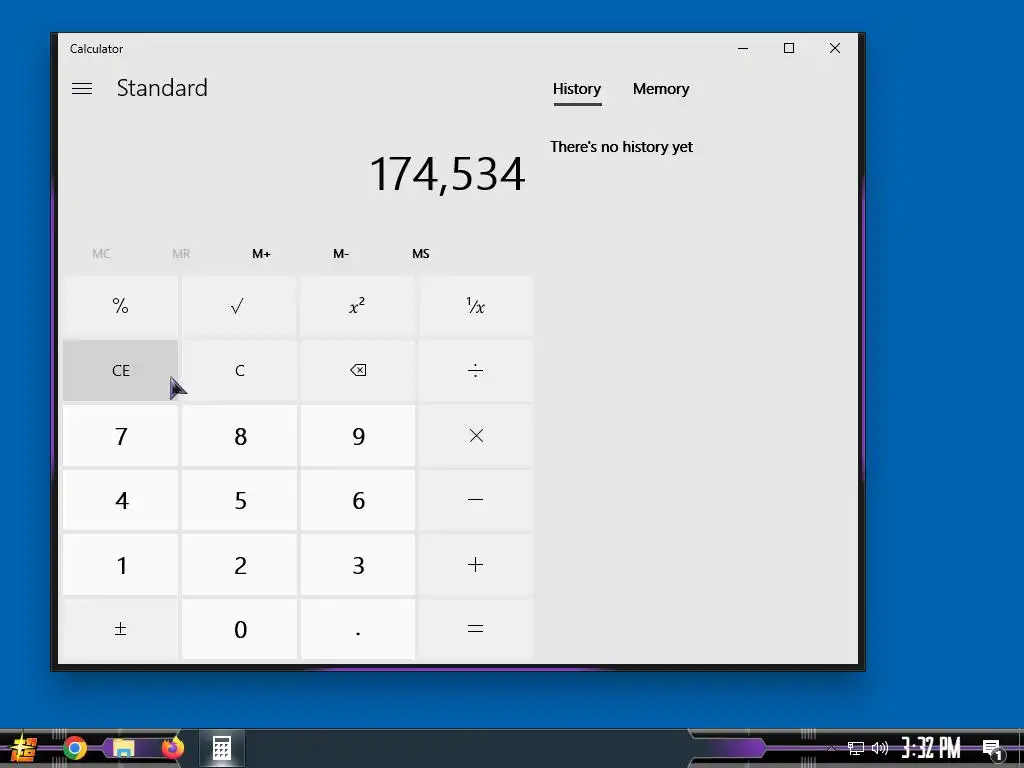
Task: Click the equals key
Action: click(x=475, y=629)
